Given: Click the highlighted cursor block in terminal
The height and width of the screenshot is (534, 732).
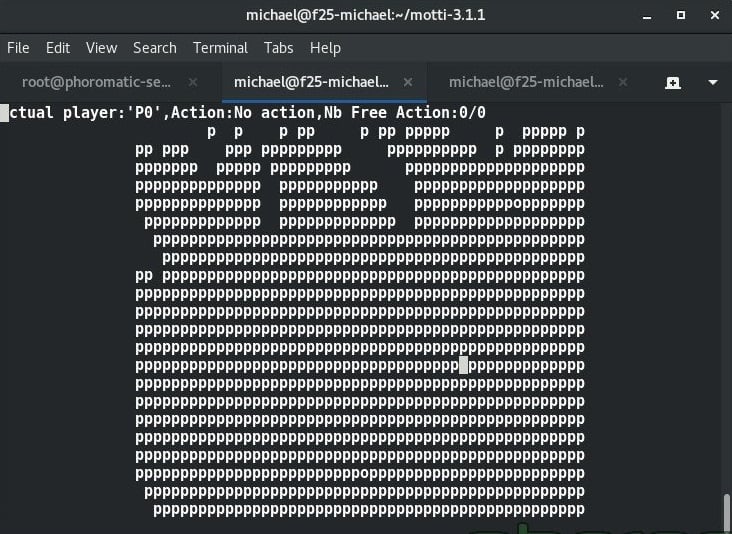Looking at the screenshot, I should (x=463, y=365).
